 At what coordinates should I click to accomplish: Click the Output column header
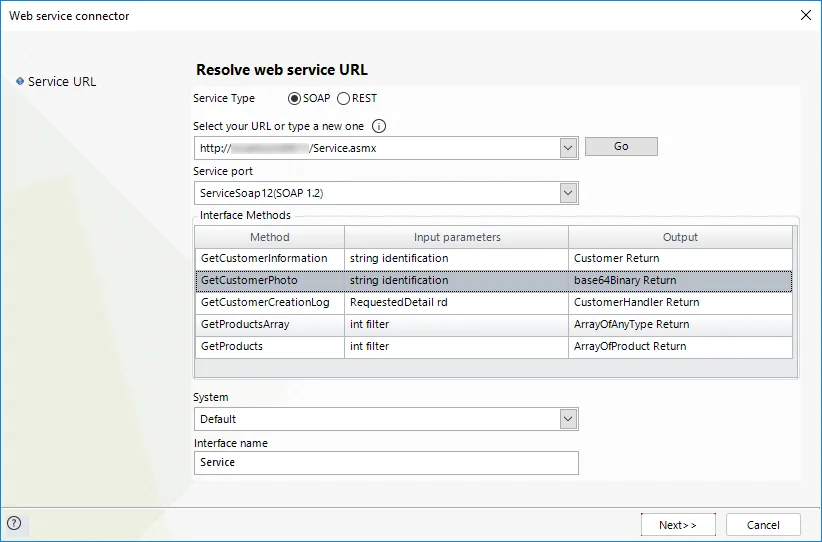click(x=680, y=237)
